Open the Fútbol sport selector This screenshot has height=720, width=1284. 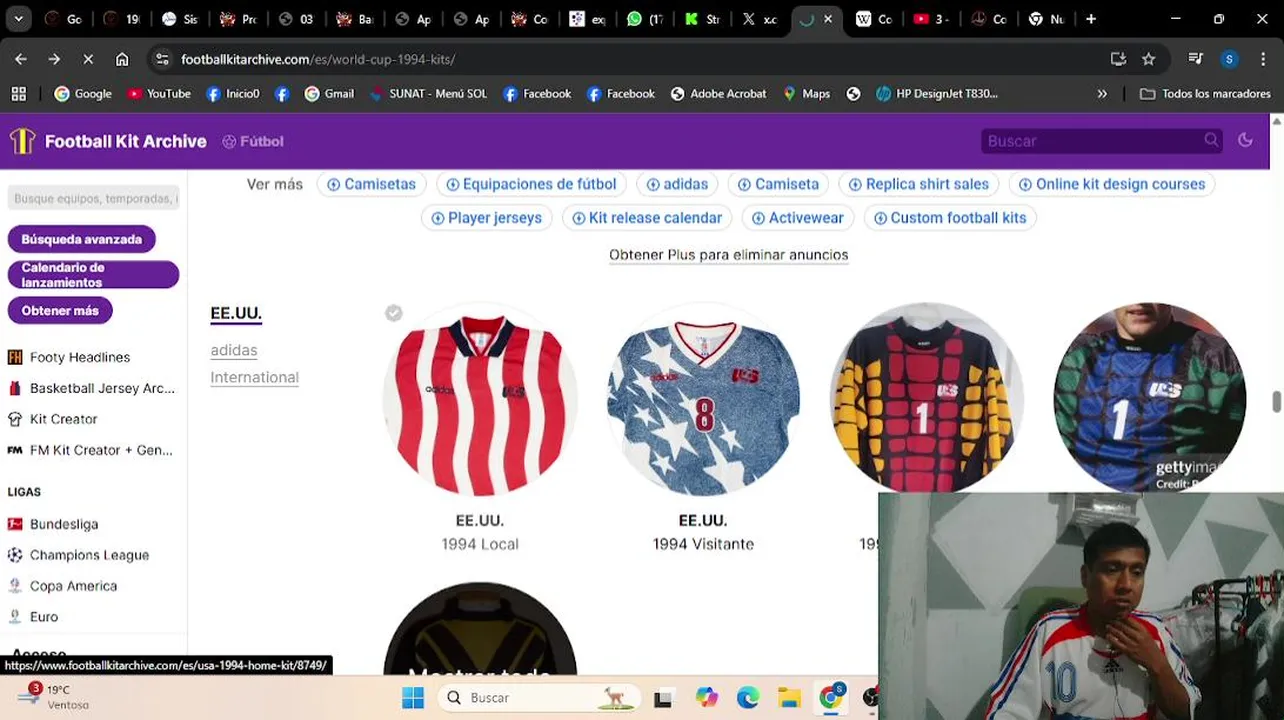(x=253, y=141)
